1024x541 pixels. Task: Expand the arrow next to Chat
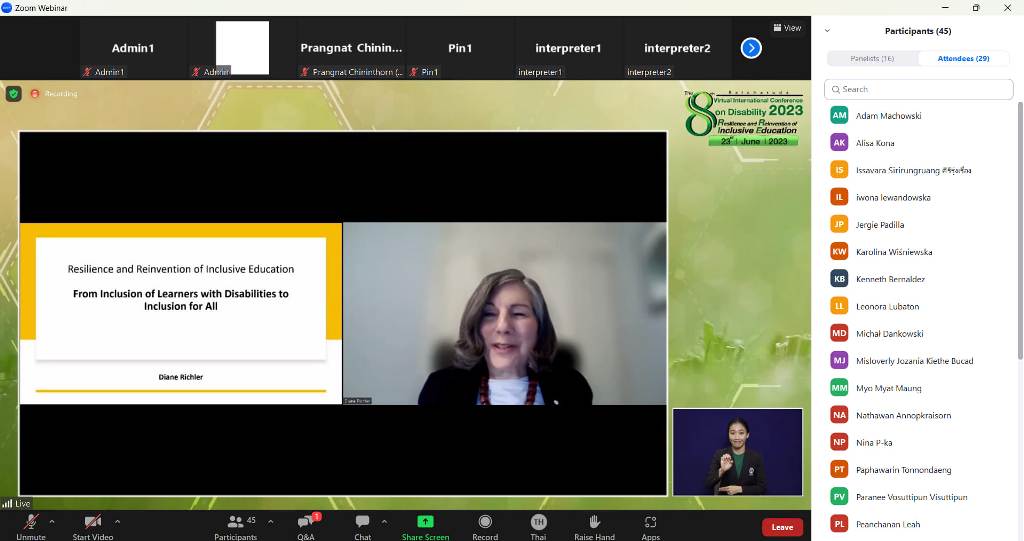(384, 521)
